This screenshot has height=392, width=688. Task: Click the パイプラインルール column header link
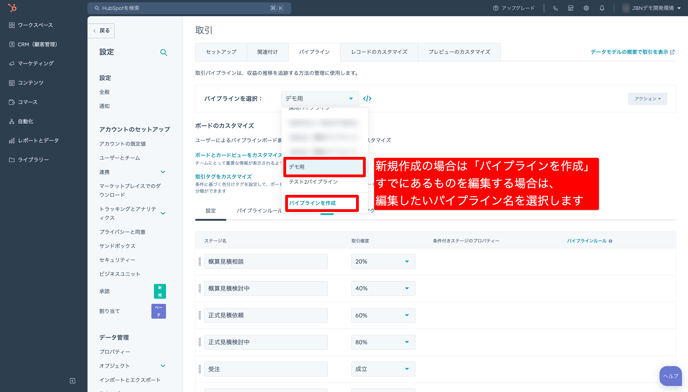click(x=587, y=241)
